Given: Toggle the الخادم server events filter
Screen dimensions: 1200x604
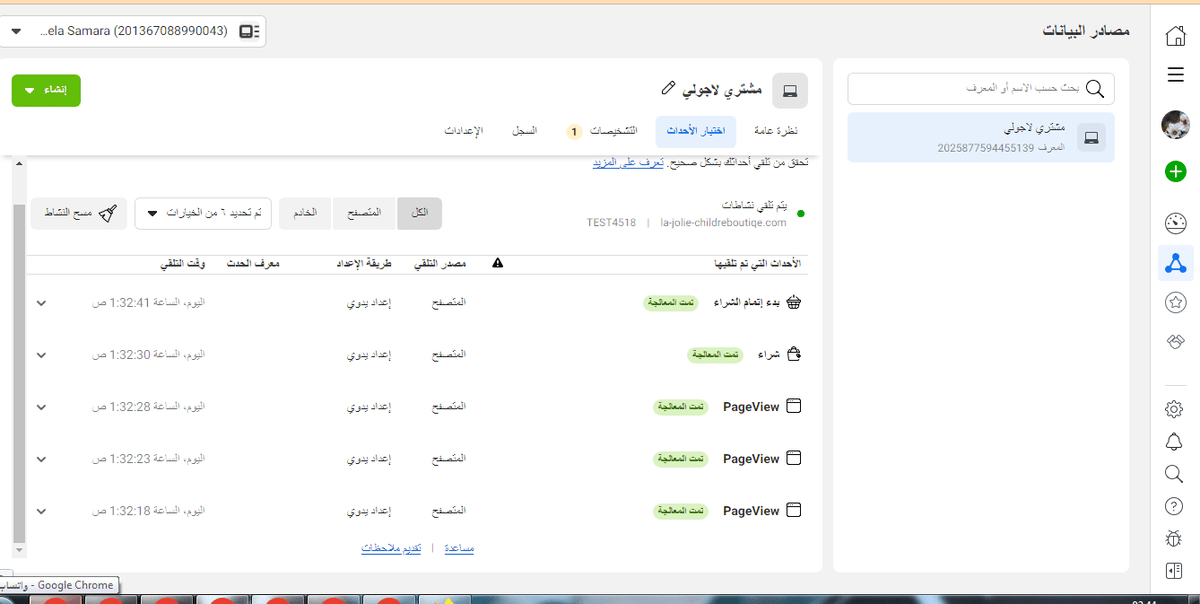Looking at the screenshot, I should coord(304,213).
